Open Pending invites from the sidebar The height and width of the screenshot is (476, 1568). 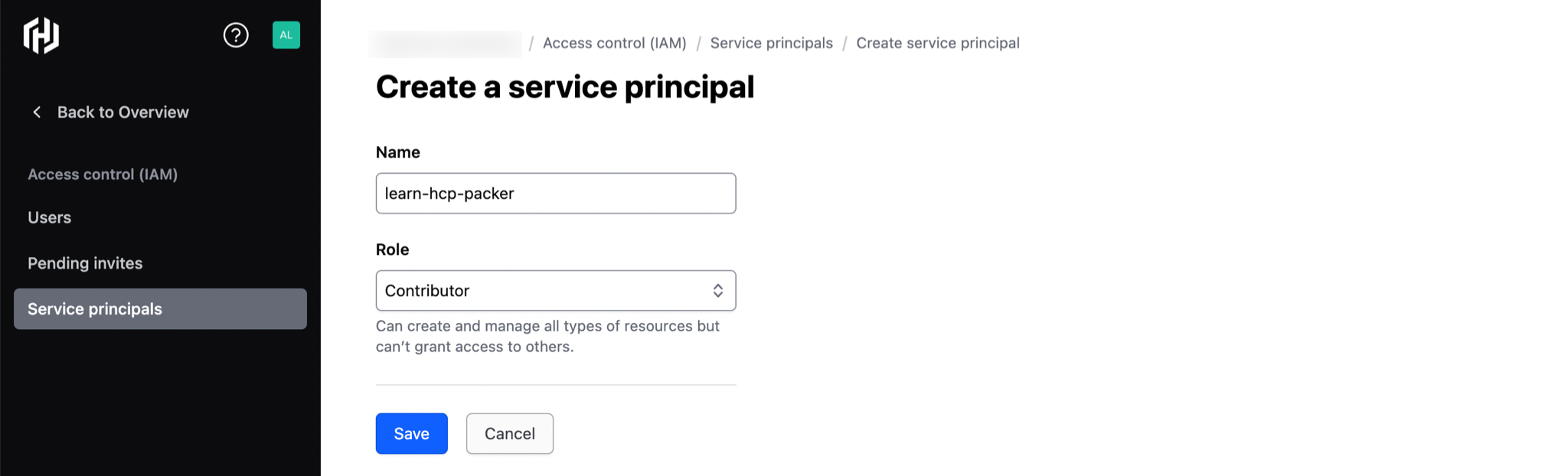pos(84,262)
